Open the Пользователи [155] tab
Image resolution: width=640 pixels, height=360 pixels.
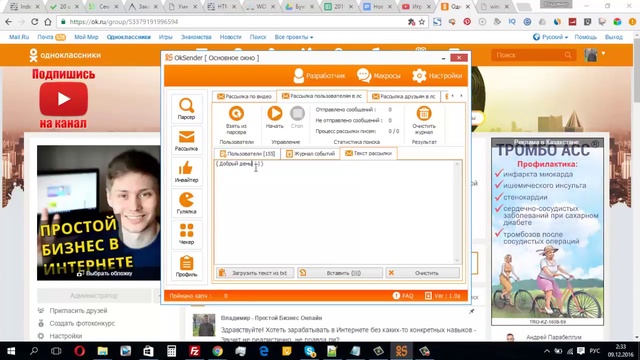click(247, 153)
